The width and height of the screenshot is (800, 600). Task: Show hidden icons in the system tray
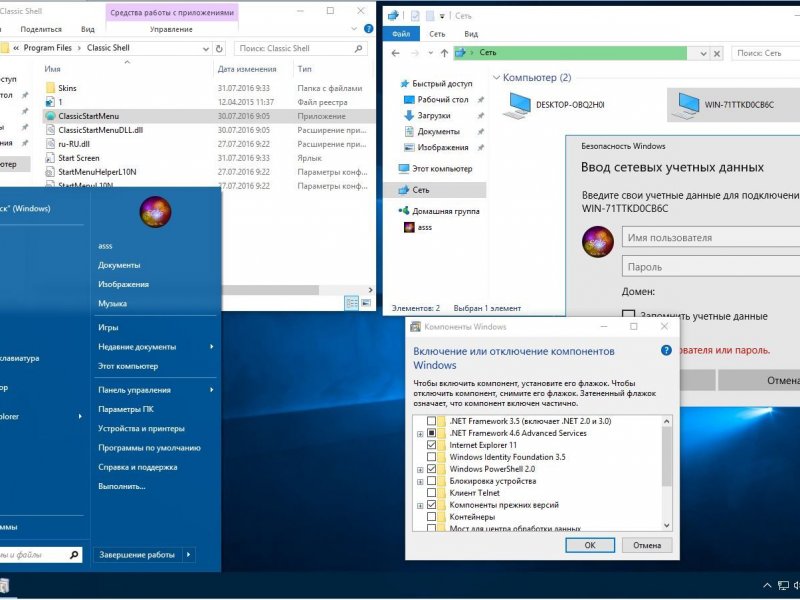(x=767, y=585)
